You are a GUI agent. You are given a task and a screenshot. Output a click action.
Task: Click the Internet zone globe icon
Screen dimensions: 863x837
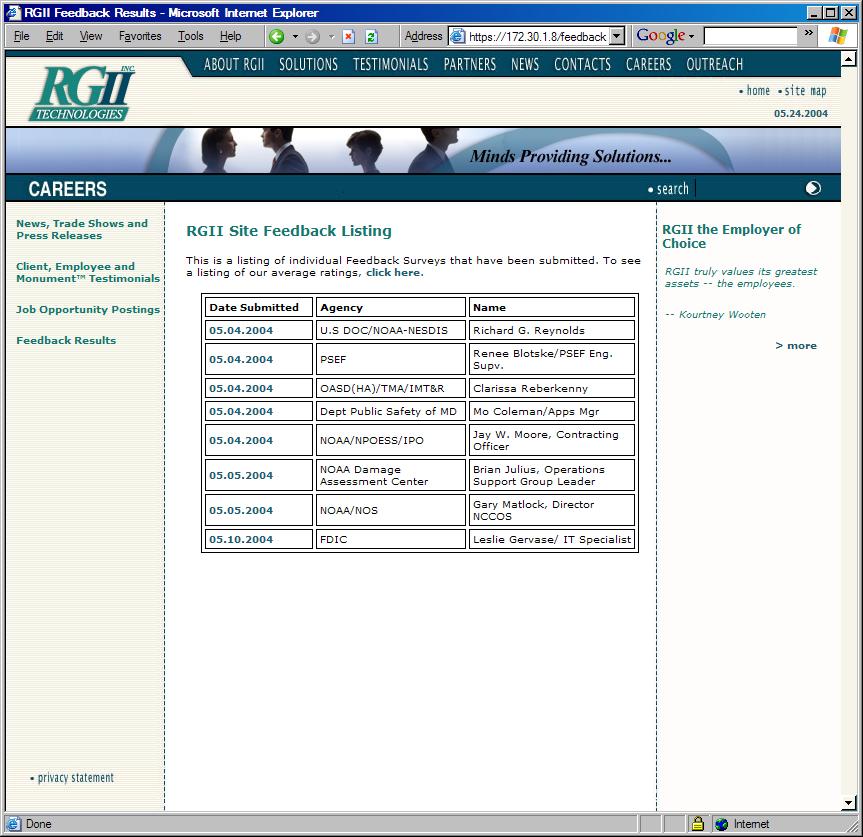(722, 824)
